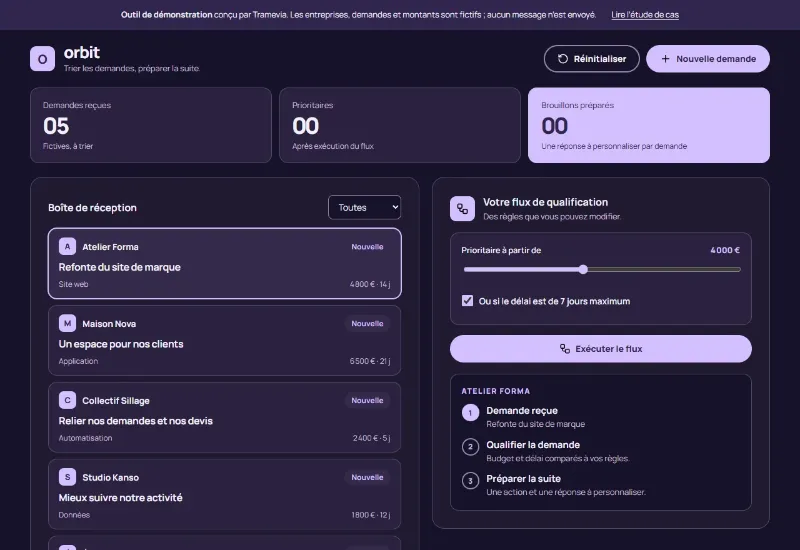Click the Site web category label

73,284
